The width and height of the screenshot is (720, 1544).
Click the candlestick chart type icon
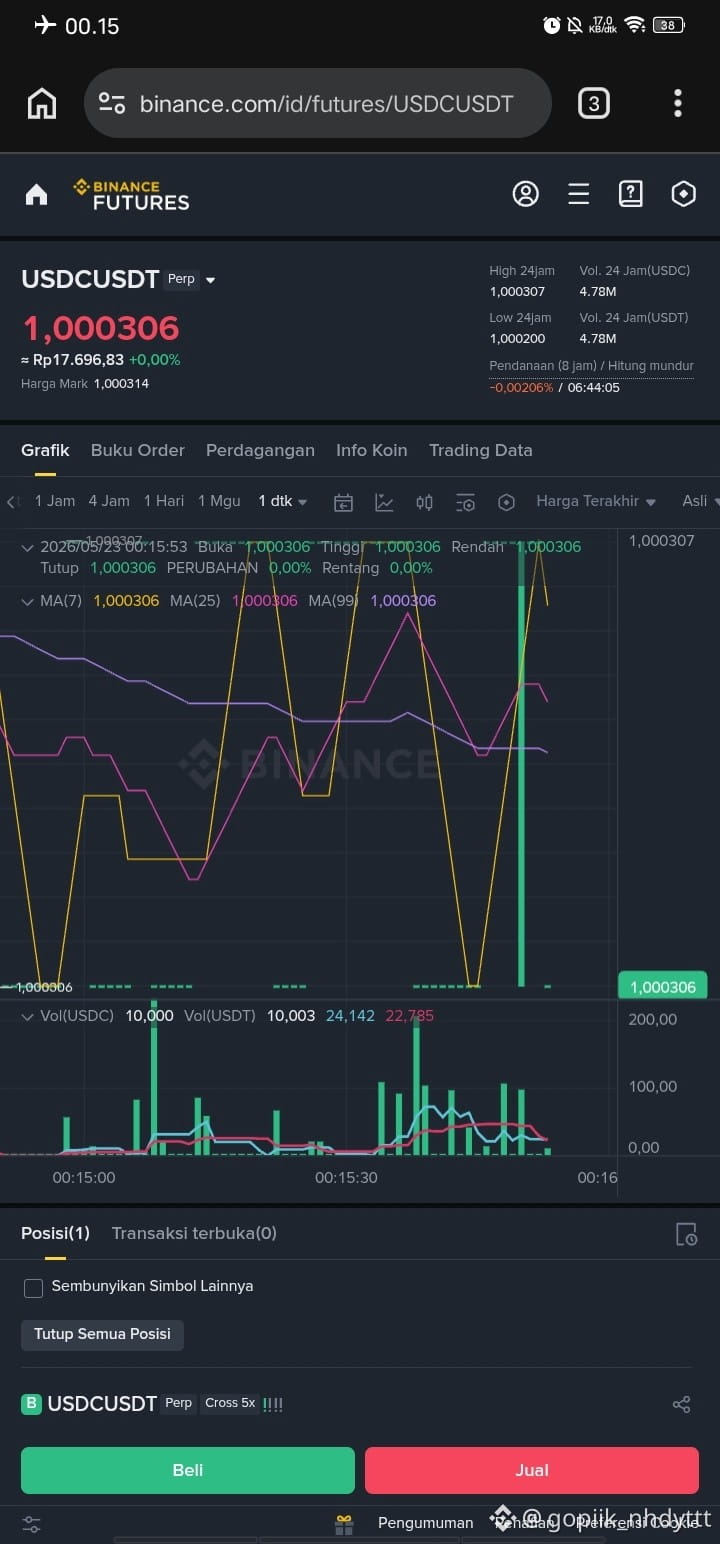point(424,502)
